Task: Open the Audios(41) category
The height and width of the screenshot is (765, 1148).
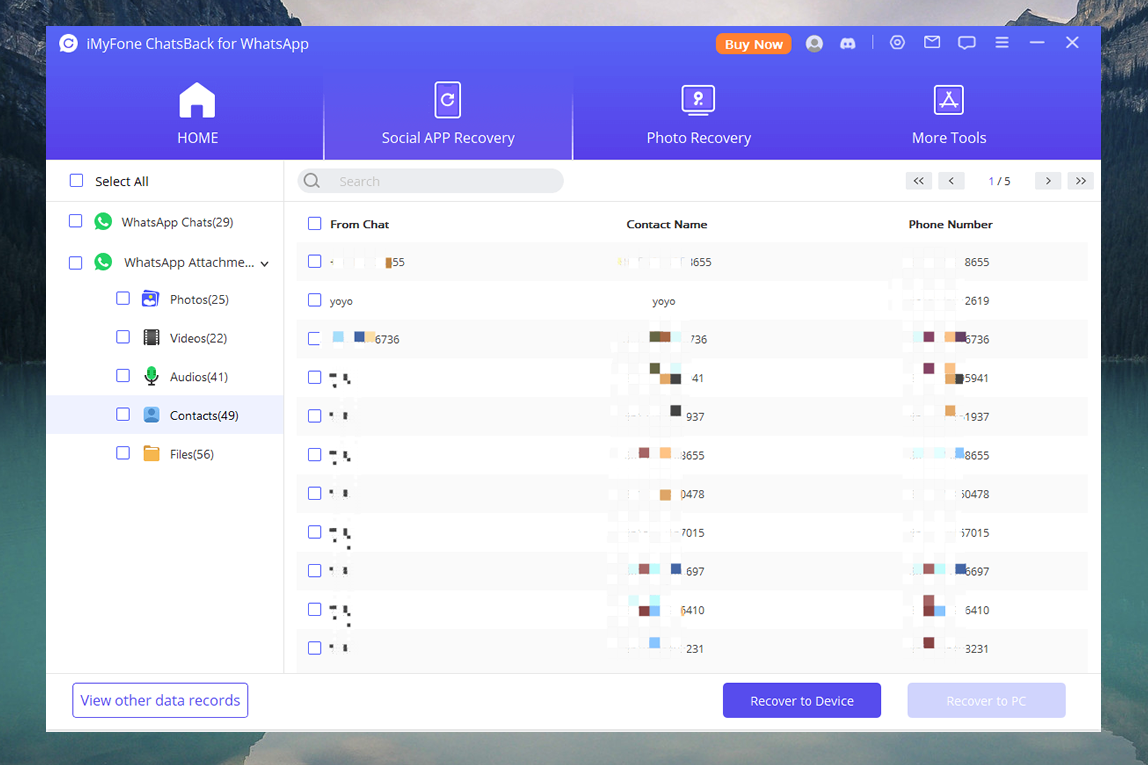Action: (x=198, y=377)
